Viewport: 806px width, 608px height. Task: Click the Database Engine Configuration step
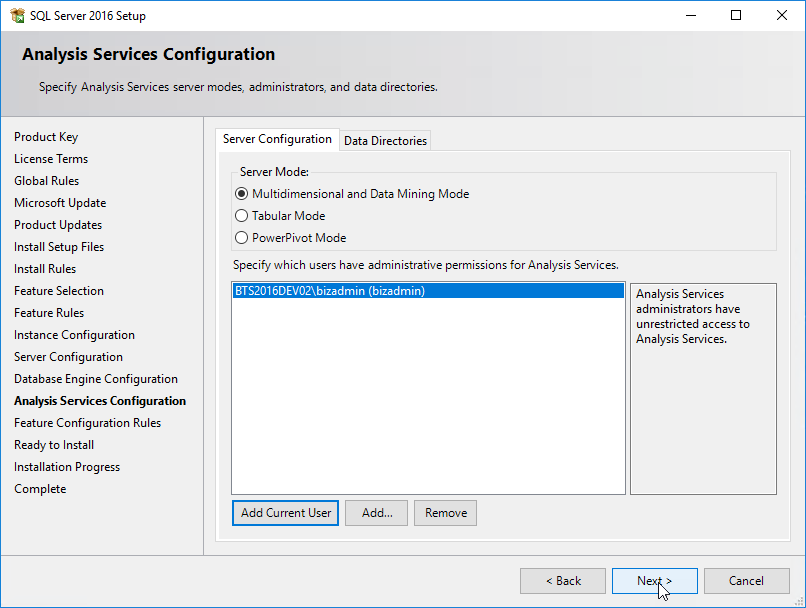coord(96,379)
